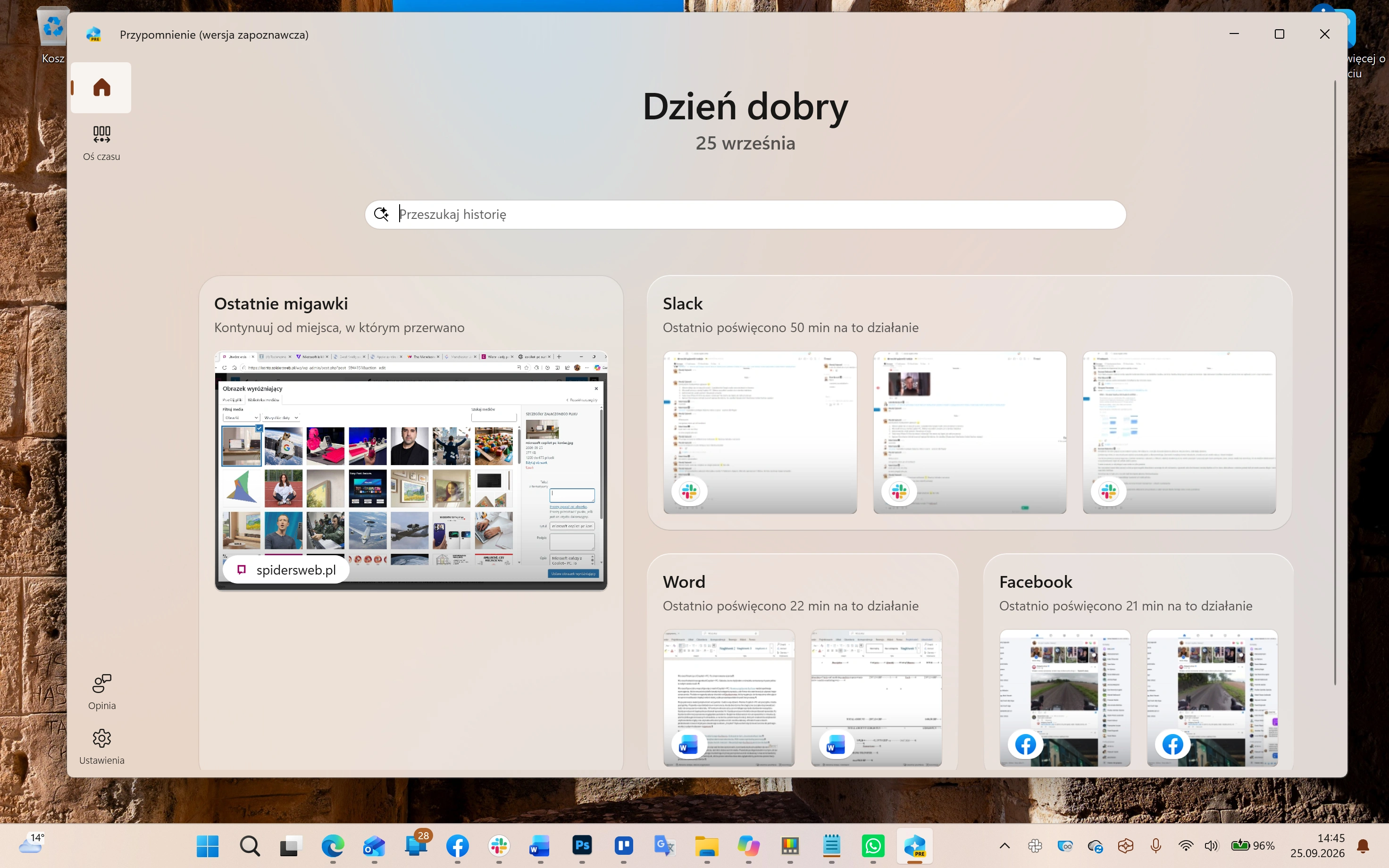
Task: Open the first Word document snapshot
Action: tap(729, 698)
